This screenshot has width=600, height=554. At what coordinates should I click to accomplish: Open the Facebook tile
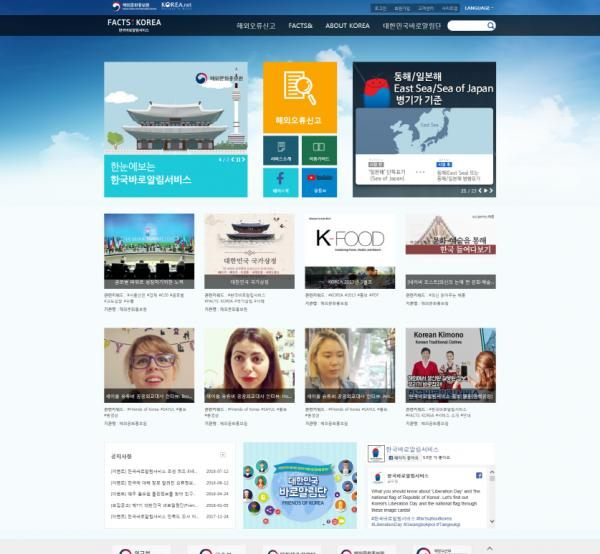280,181
